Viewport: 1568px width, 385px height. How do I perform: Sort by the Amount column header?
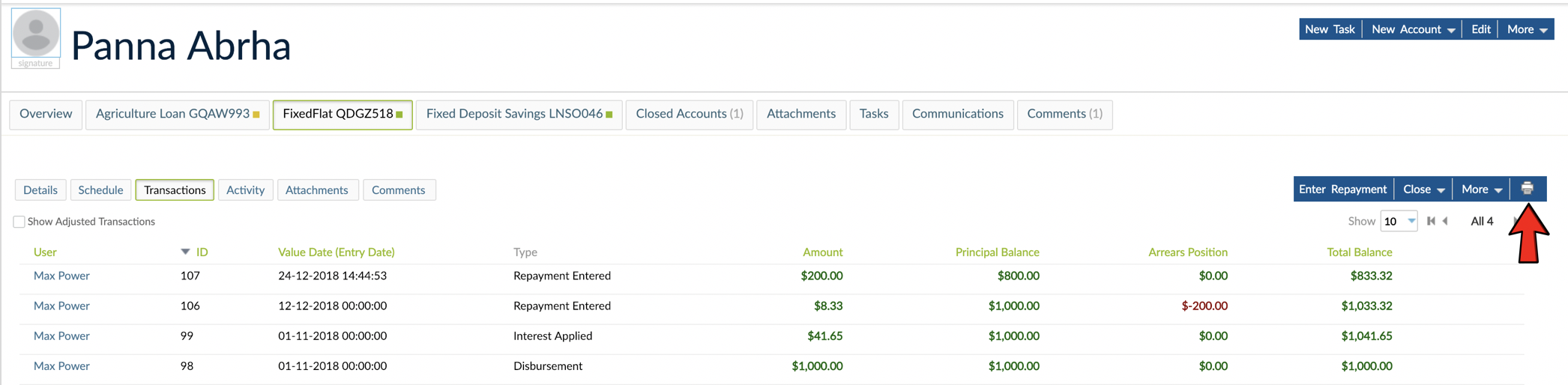[822, 252]
